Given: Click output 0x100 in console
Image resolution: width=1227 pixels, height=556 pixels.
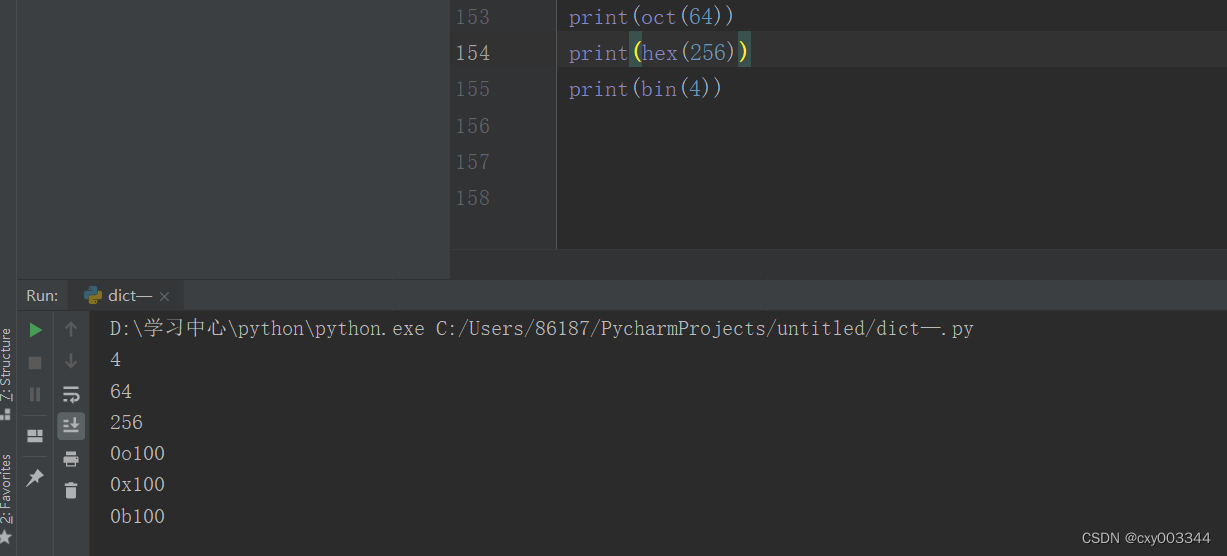Looking at the screenshot, I should pos(138,485).
